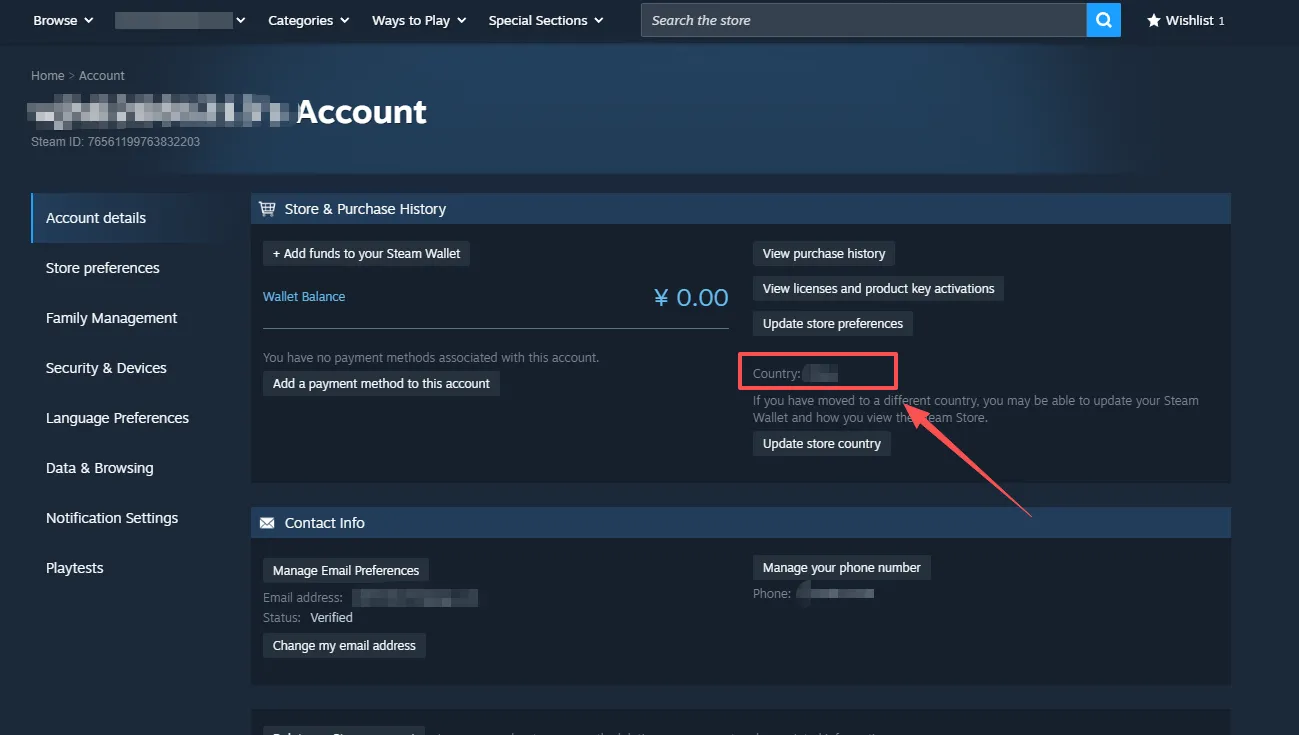
Task: Click the shopping cart icon beside Store & Purchase History
Action: coord(267,209)
